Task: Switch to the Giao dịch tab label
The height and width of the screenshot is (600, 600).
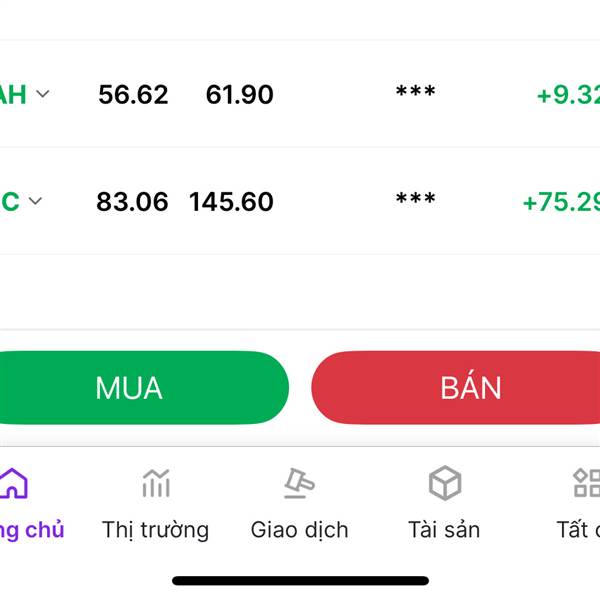Action: (299, 530)
